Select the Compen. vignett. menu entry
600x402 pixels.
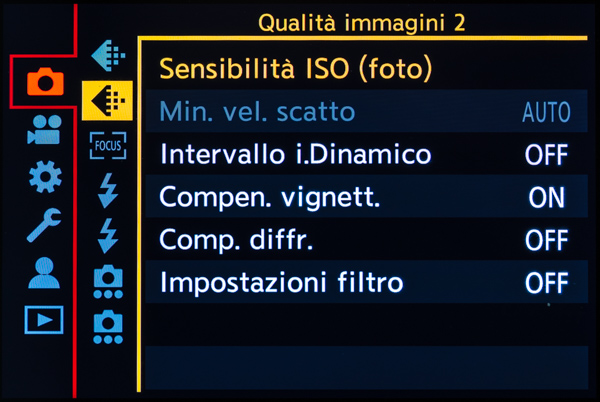tap(270, 198)
